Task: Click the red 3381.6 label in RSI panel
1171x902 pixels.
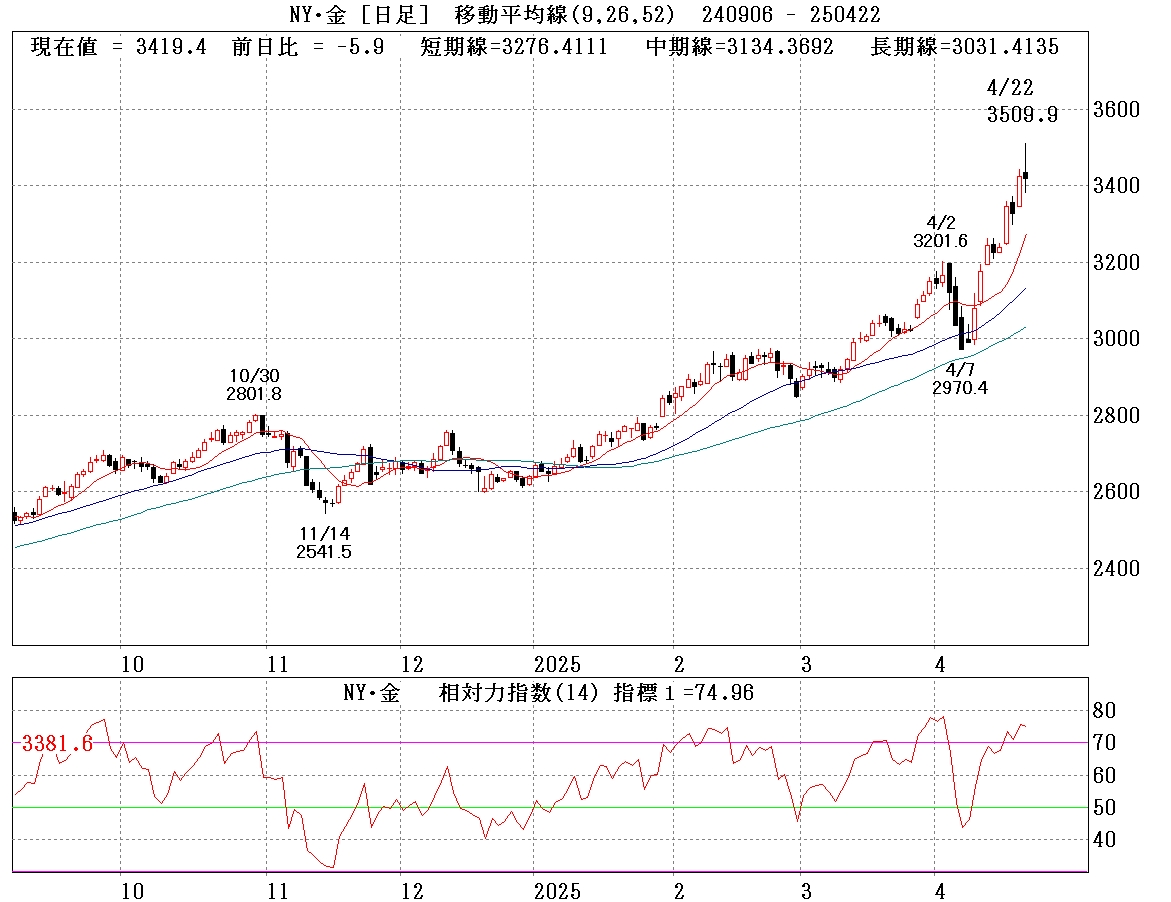Action: tap(57, 743)
